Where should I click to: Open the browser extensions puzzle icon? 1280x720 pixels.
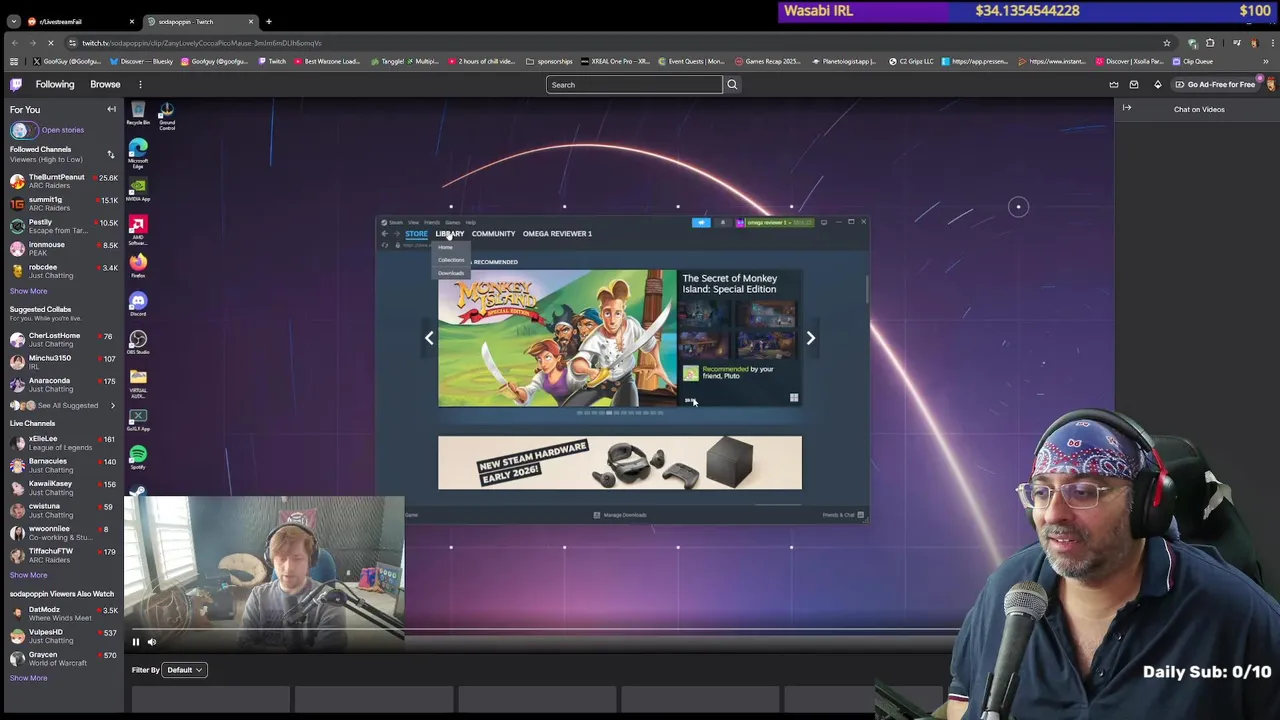1210,43
